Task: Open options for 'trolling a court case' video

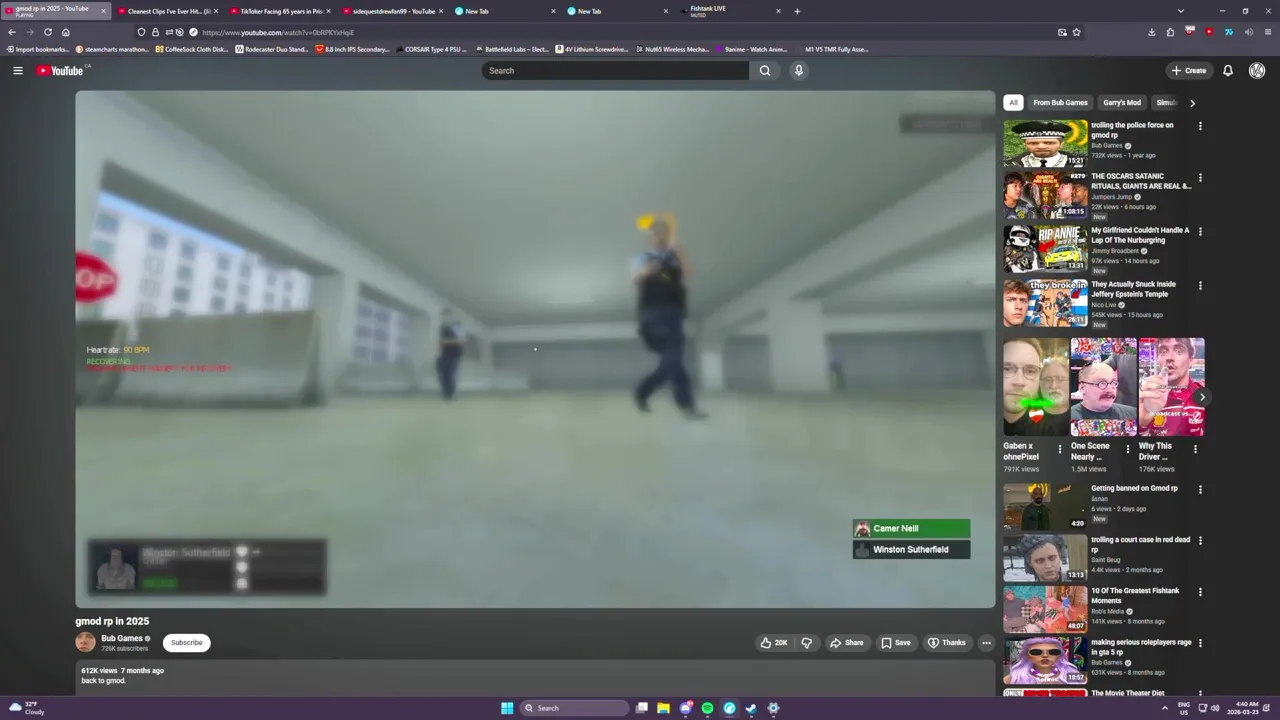Action: pyautogui.click(x=1200, y=541)
